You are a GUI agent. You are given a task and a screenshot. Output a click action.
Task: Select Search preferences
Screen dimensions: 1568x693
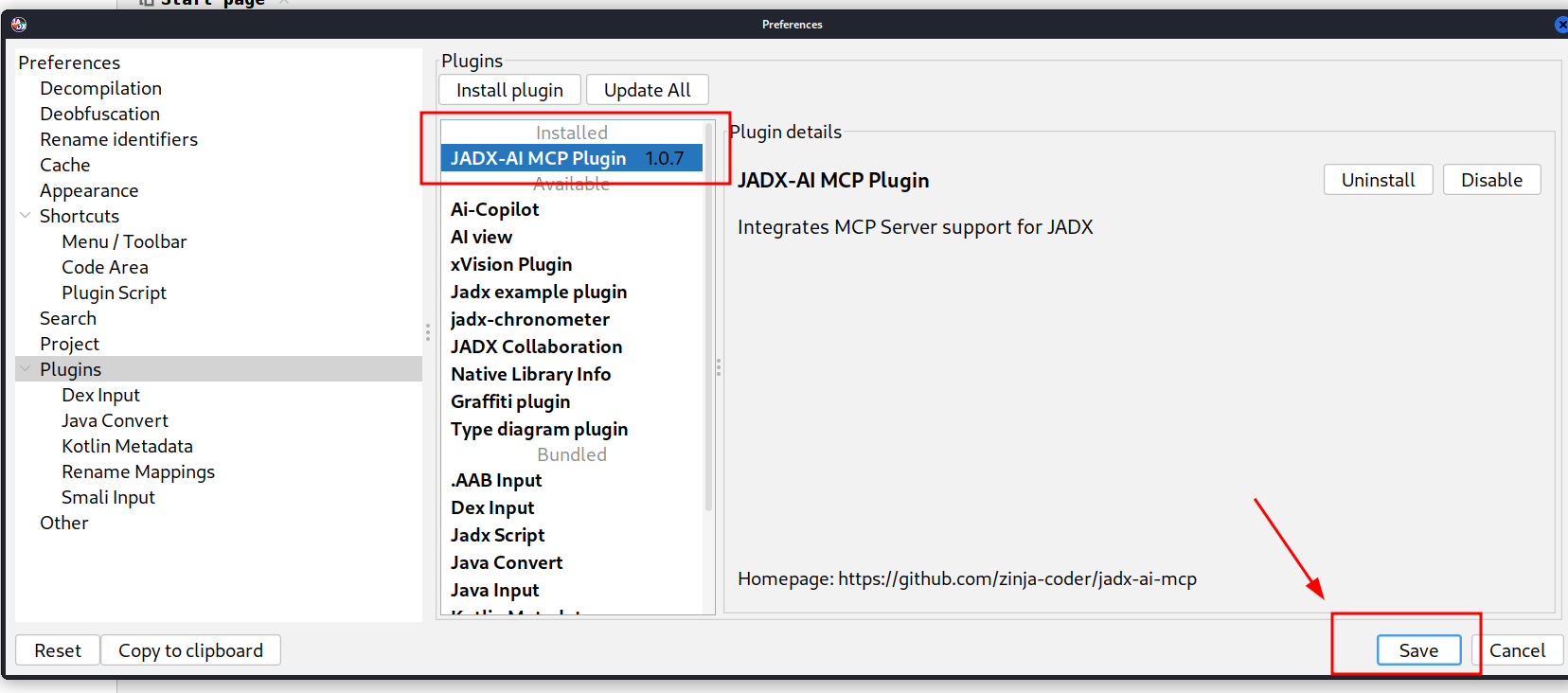coord(68,318)
